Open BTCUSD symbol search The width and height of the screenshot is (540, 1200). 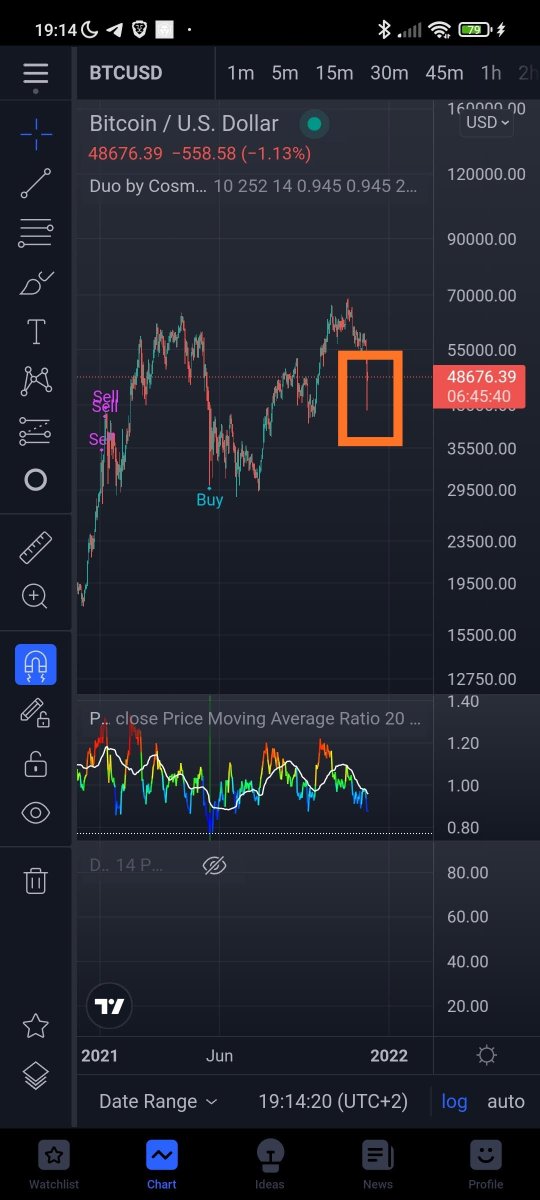point(126,73)
